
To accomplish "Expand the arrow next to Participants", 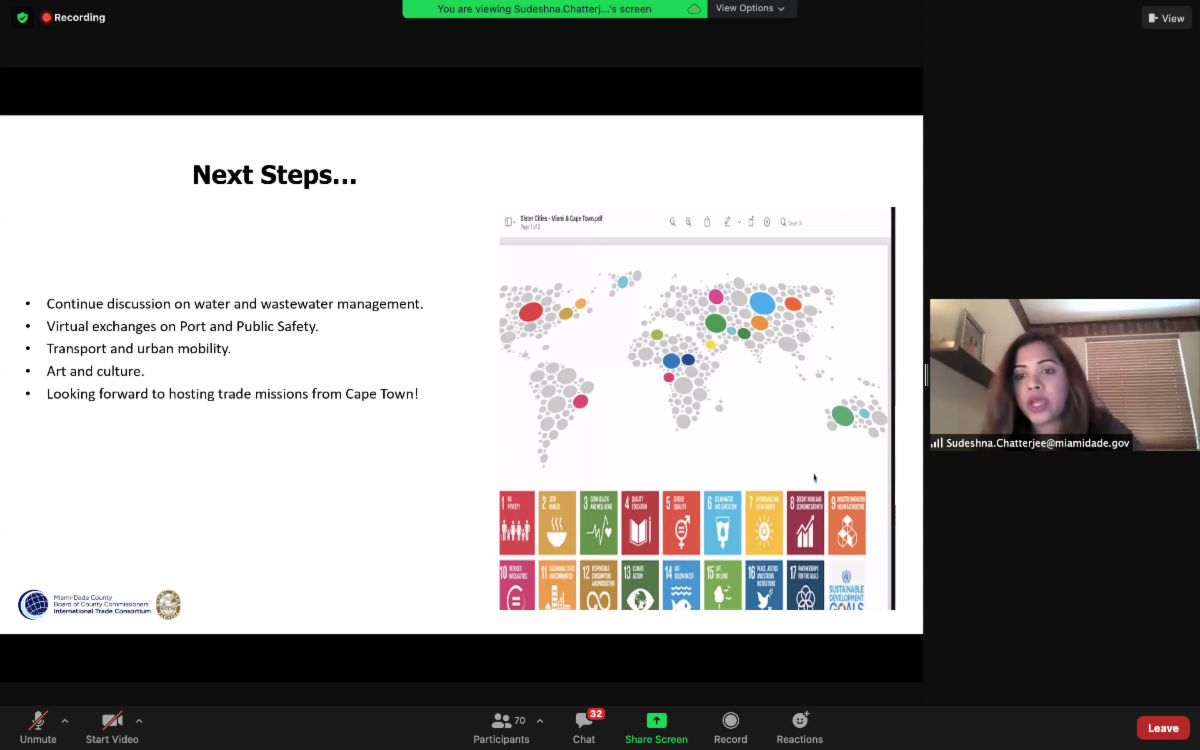I will point(540,720).
